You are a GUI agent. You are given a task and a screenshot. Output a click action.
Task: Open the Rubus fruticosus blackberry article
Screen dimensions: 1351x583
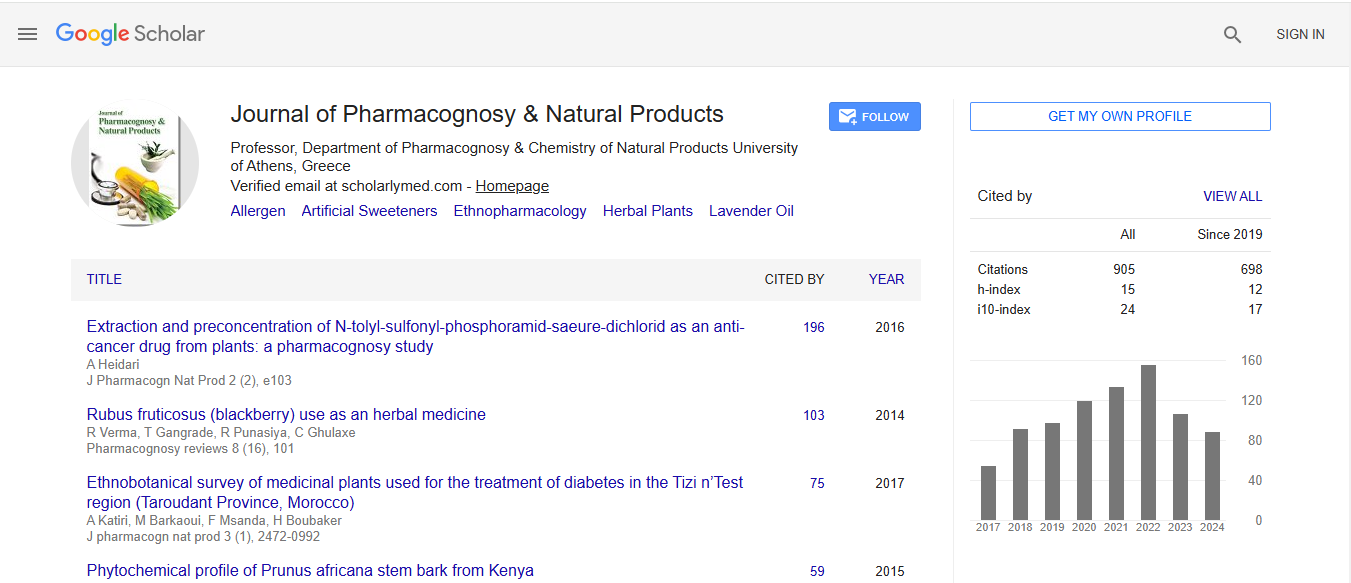click(x=286, y=415)
